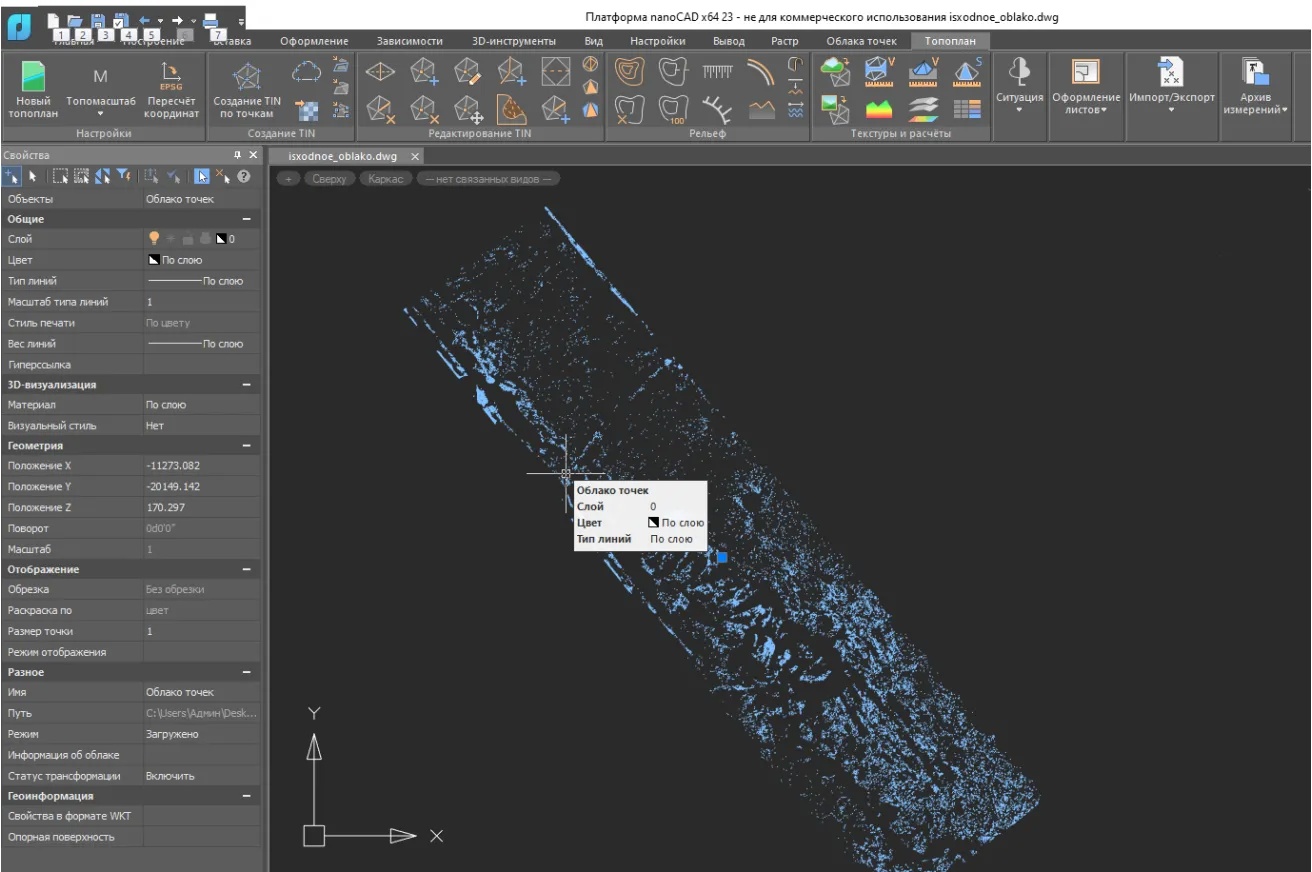This screenshot has width=1312, height=872.
Task: Click the quick select filter icon in Свойства
Action: [x=123, y=176]
